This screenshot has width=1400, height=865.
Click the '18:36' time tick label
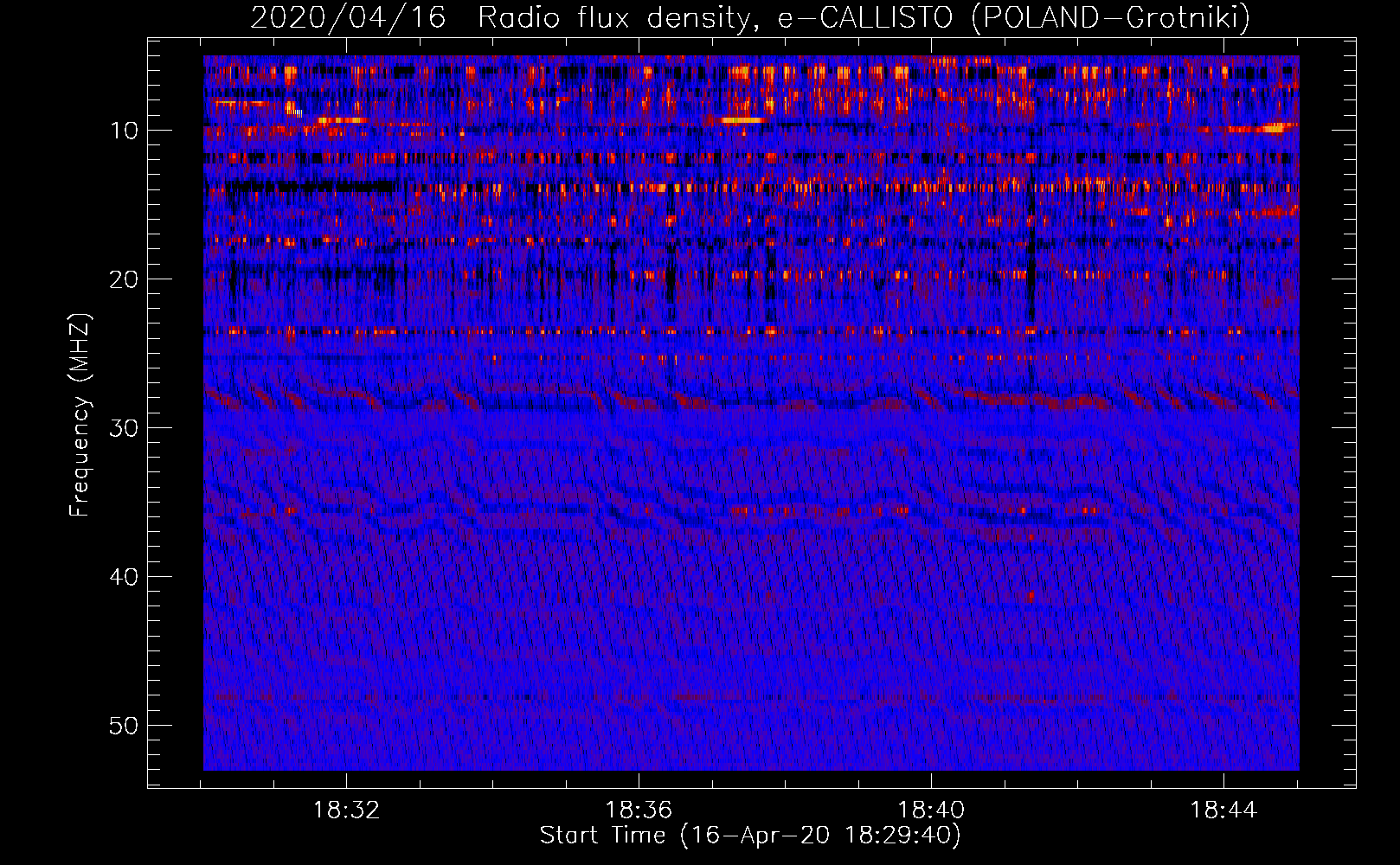tap(639, 811)
